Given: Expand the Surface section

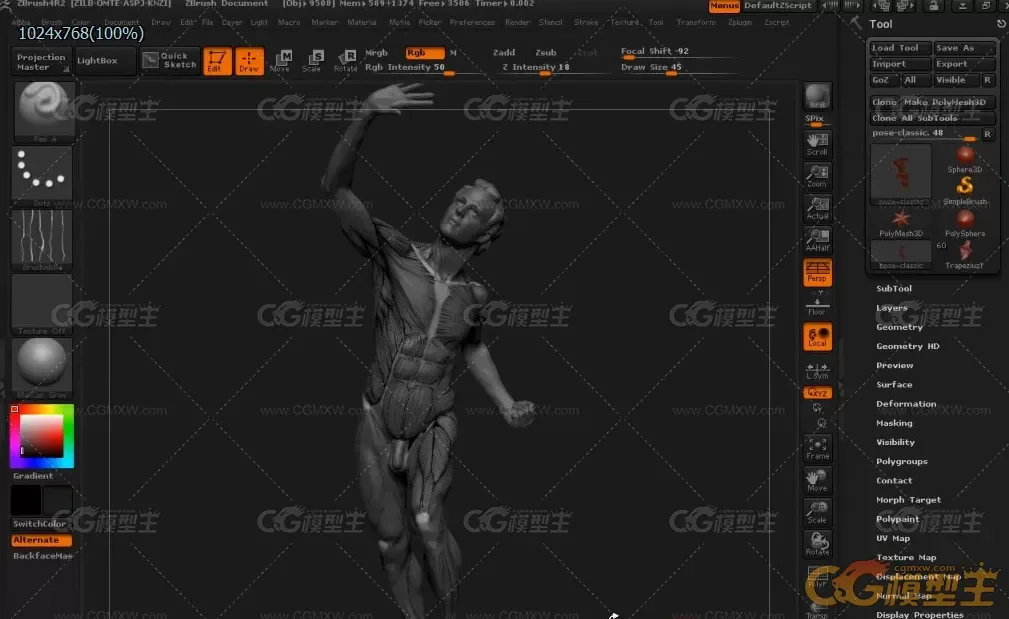Looking at the screenshot, I should pyautogui.click(x=894, y=385).
